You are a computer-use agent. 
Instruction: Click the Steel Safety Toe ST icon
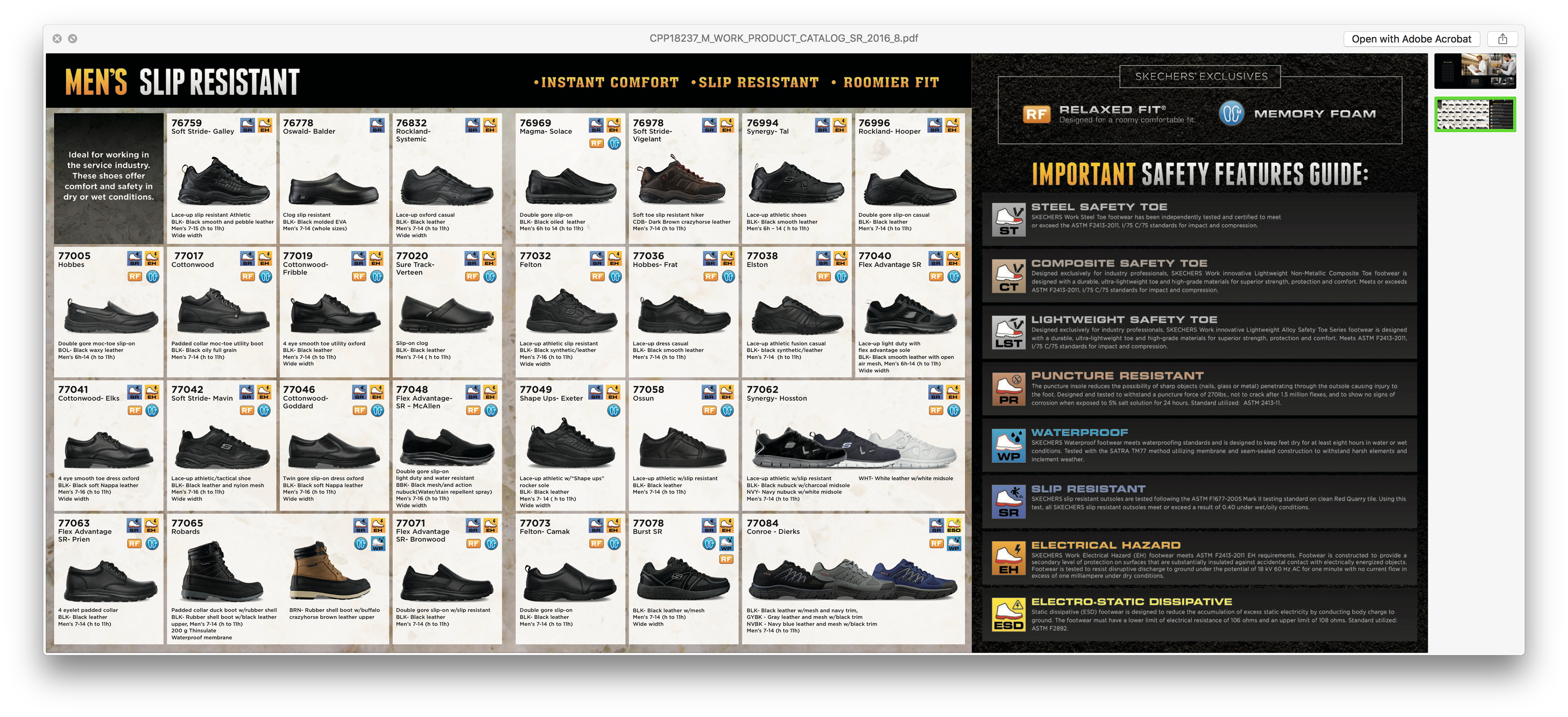coord(1009,219)
